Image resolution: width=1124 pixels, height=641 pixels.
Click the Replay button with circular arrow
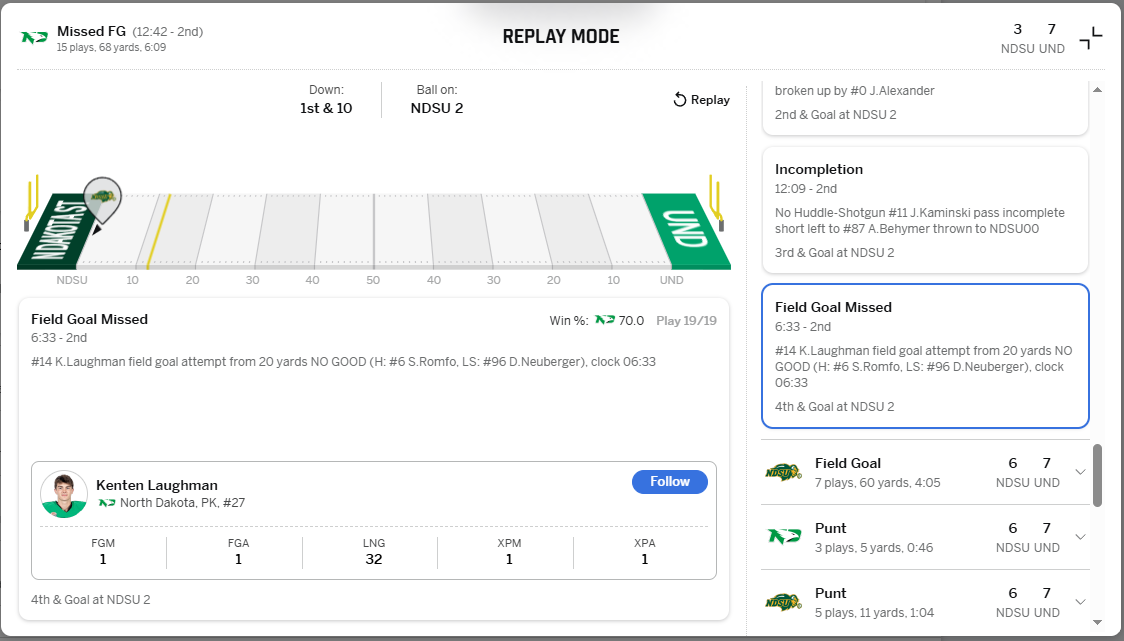(701, 100)
